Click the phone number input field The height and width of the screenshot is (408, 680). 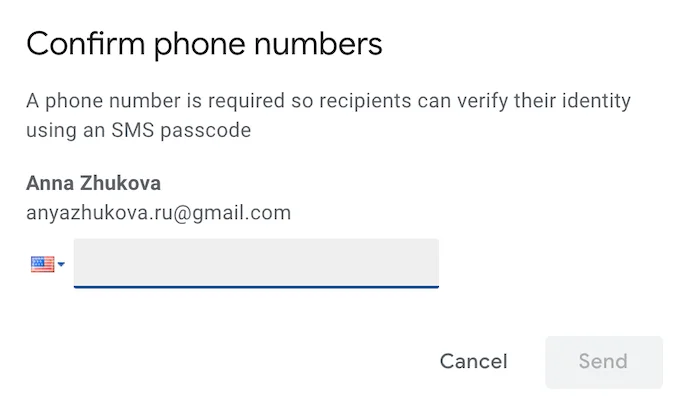pyautogui.click(x=256, y=263)
